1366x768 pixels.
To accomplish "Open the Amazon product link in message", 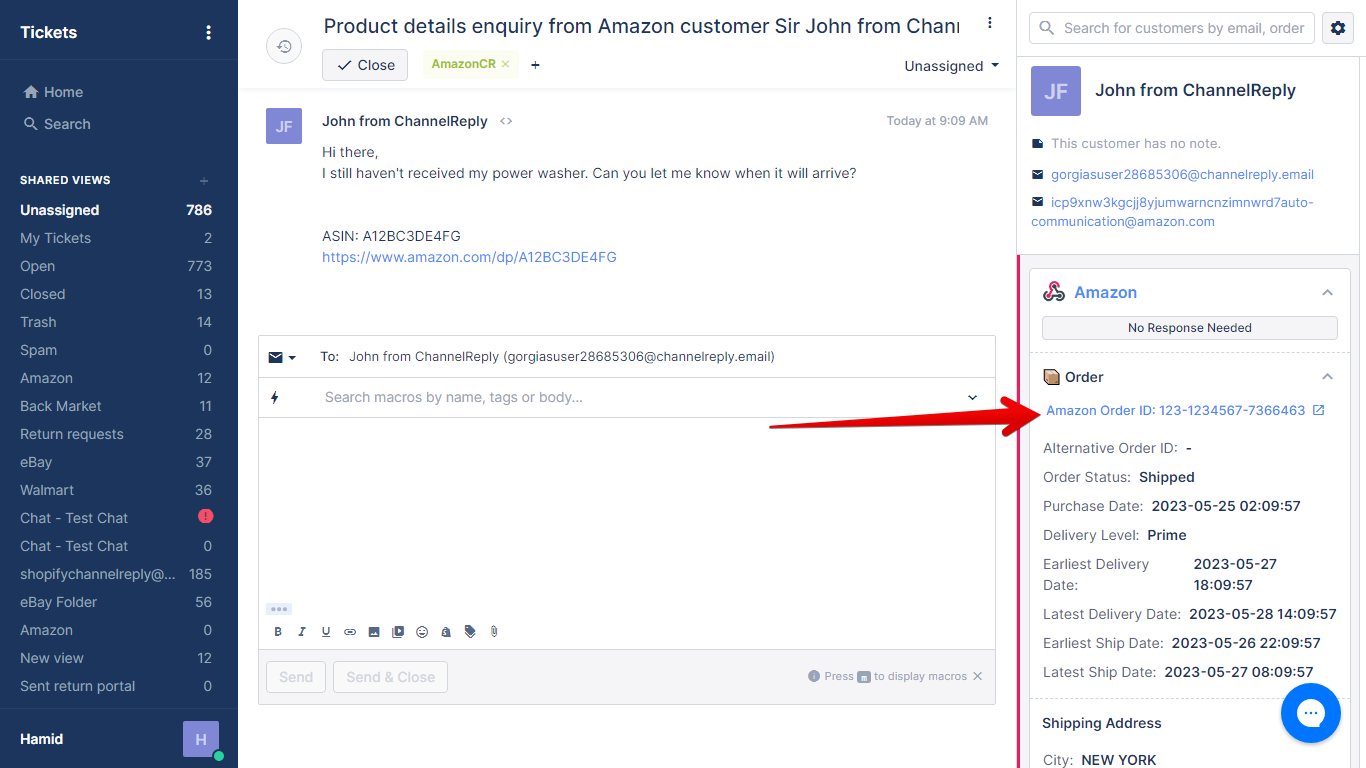I will [x=469, y=257].
